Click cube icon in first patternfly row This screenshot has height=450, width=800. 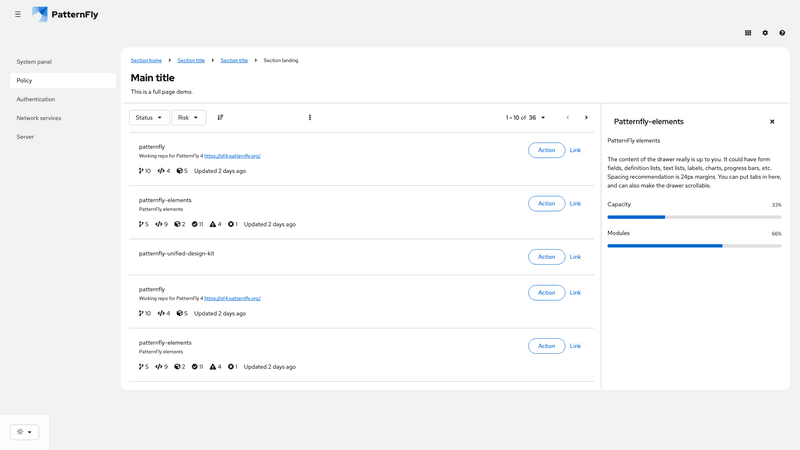coord(180,171)
